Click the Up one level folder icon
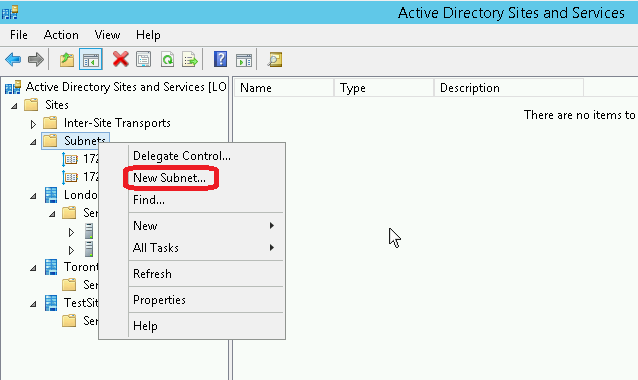638x380 pixels. coord(67,60)
